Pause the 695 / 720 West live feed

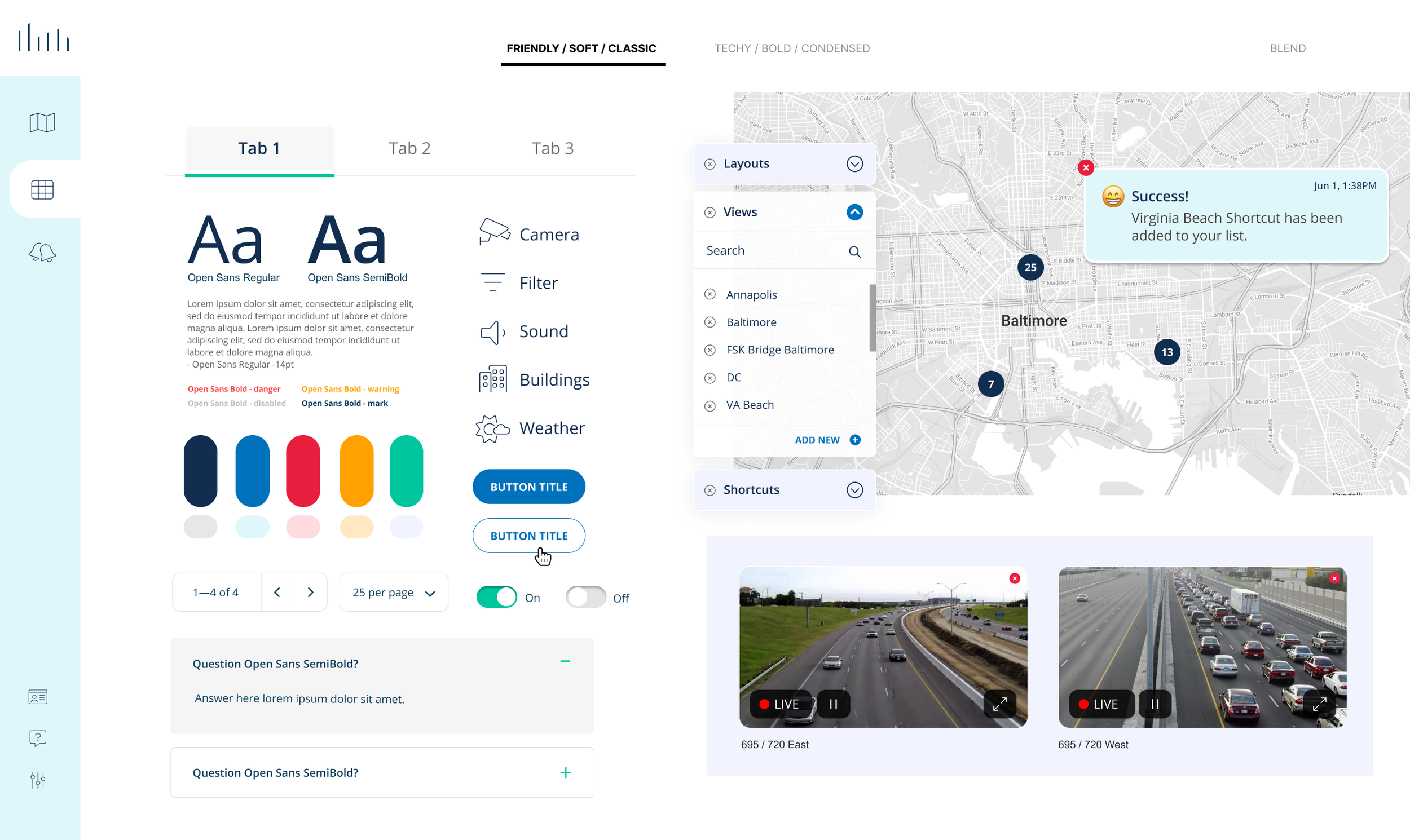coord(1155,704)
